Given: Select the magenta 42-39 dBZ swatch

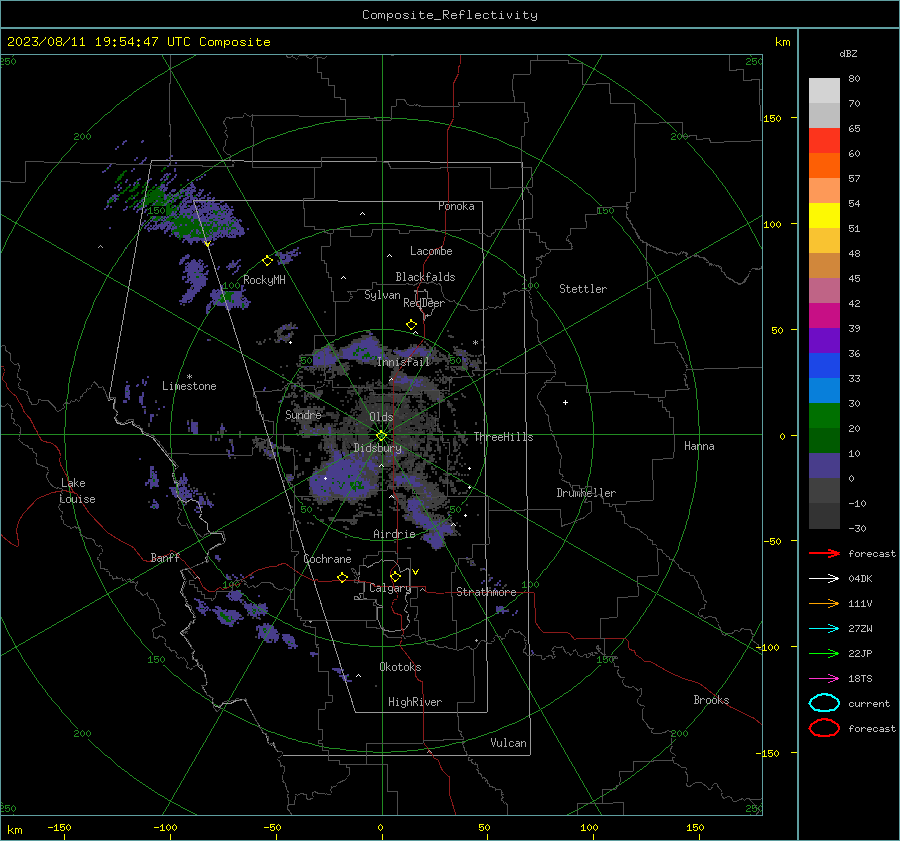Looking at the screenshot, I should [x=824, y=315].
